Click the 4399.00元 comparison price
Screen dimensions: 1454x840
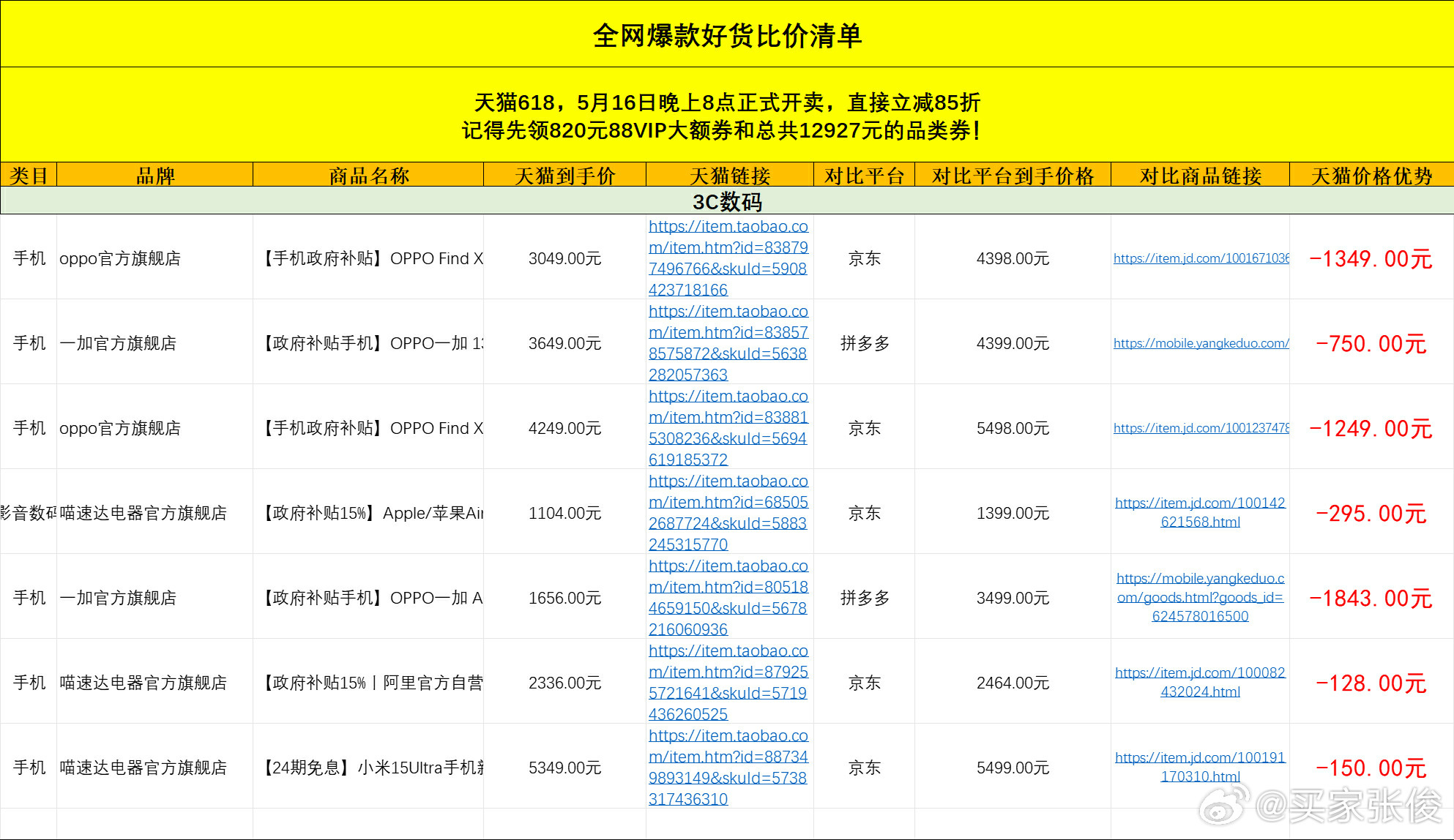pos(1013,343)
